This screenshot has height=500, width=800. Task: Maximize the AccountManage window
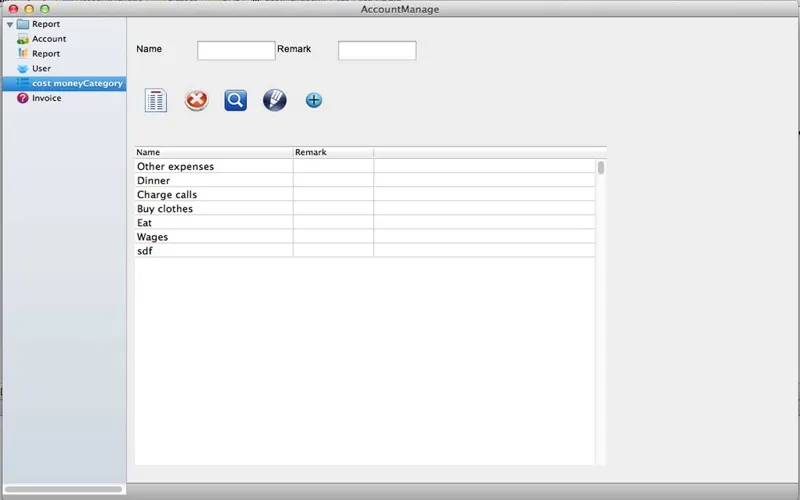point(45,9)
